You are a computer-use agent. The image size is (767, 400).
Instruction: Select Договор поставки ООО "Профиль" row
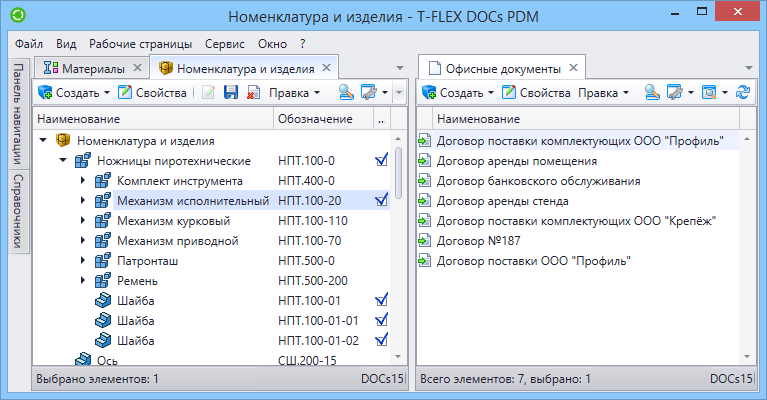(578, 261)
